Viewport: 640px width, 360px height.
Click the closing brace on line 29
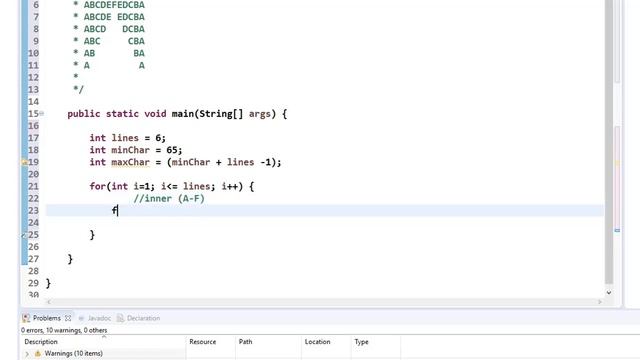coord(48,283)
